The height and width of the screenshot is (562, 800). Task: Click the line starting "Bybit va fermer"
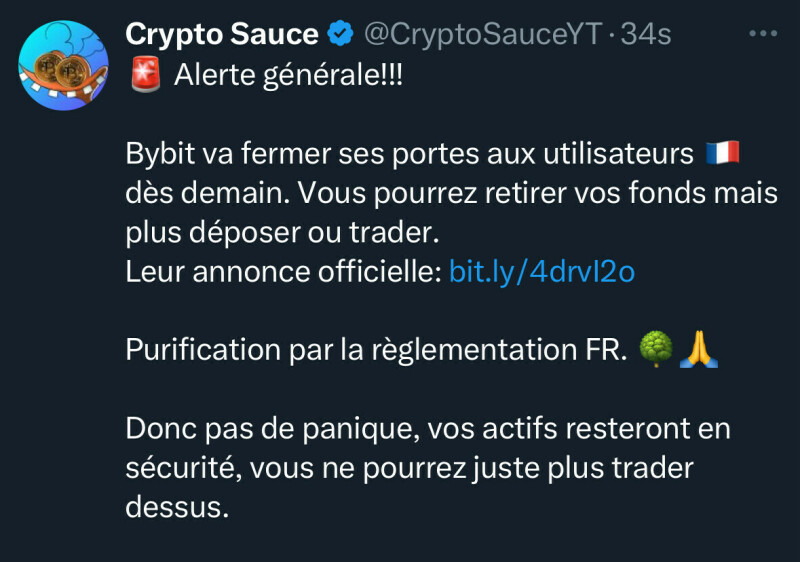point(410,155)
